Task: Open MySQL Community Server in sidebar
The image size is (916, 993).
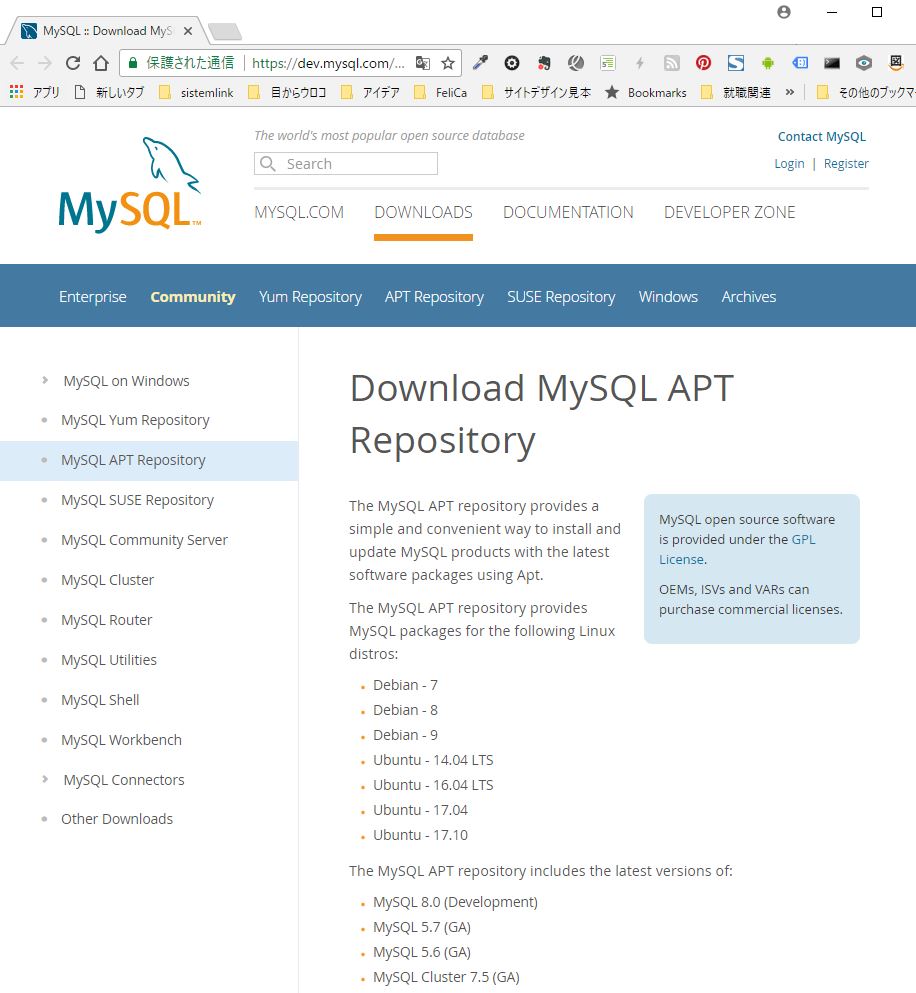Action: point(144,540)
